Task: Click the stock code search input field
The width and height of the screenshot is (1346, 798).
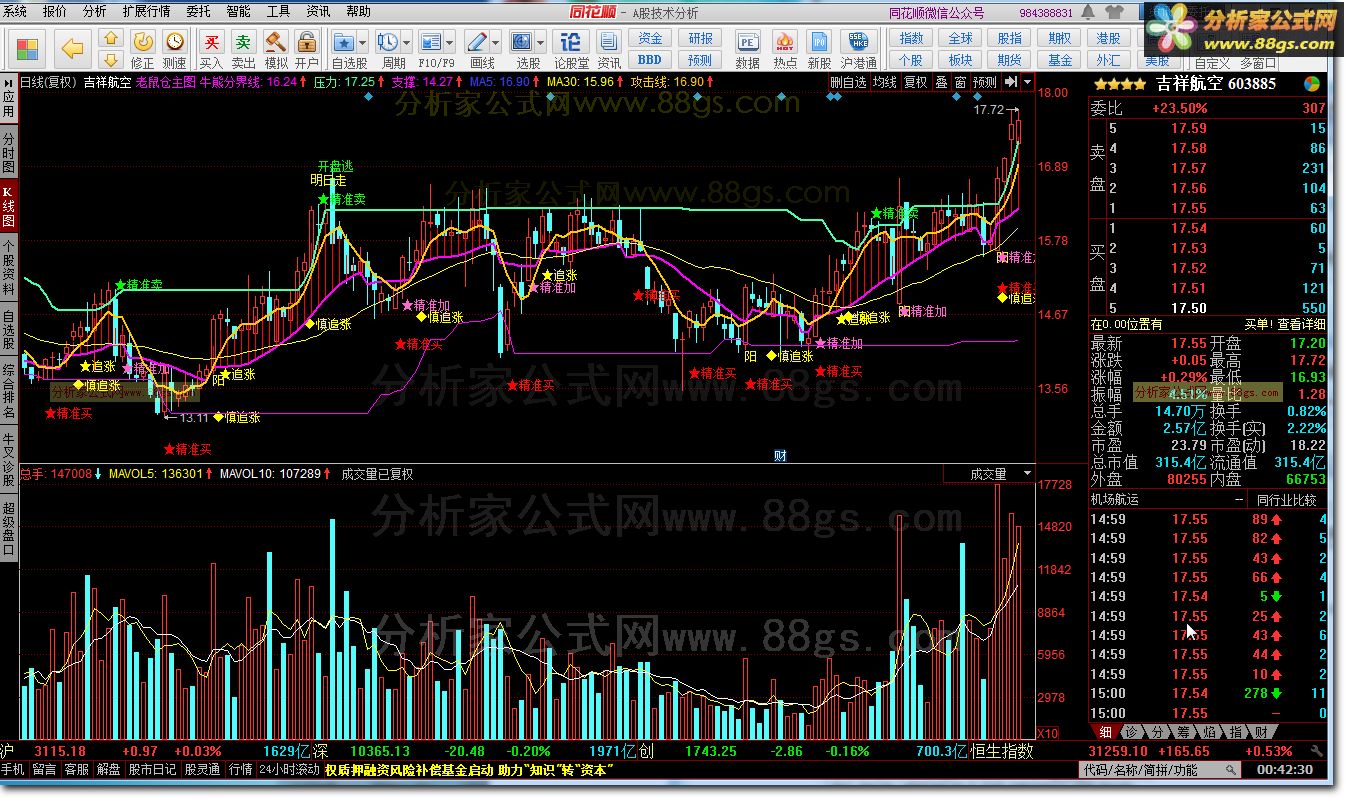Action: click(1160, 770)
